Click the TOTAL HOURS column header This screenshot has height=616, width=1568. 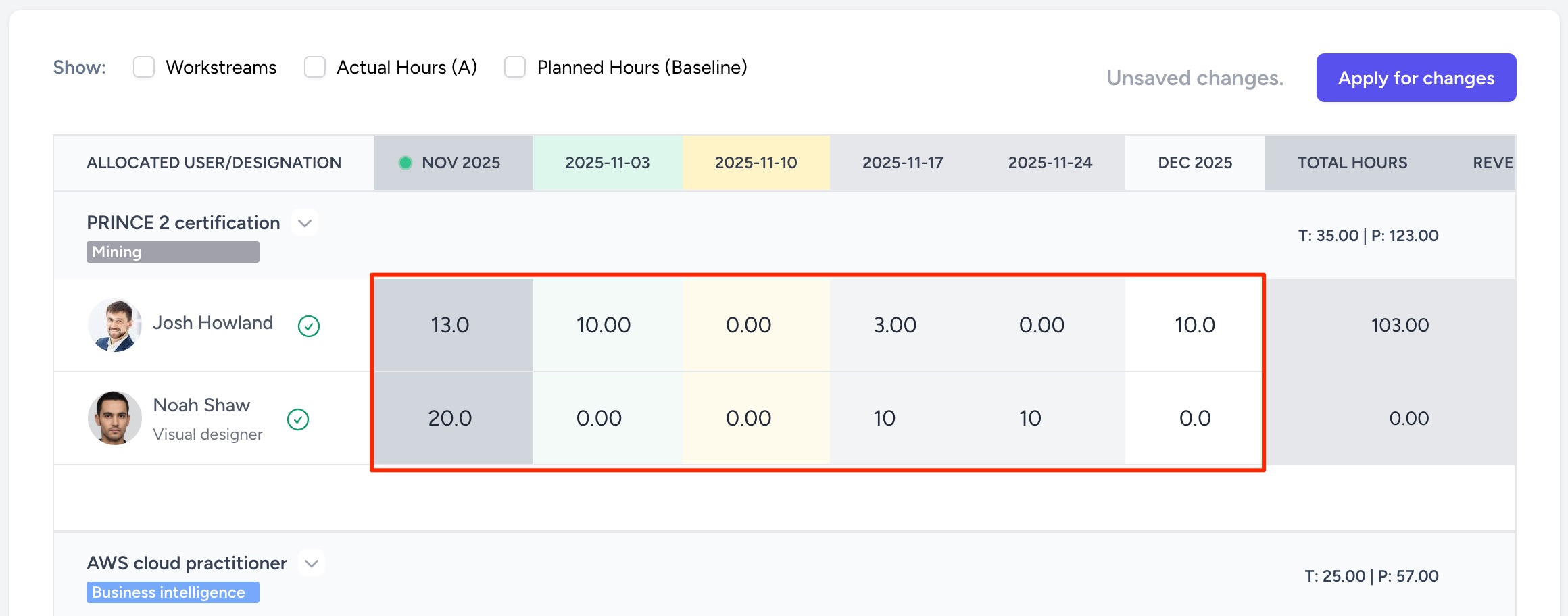click(1352, 163)
